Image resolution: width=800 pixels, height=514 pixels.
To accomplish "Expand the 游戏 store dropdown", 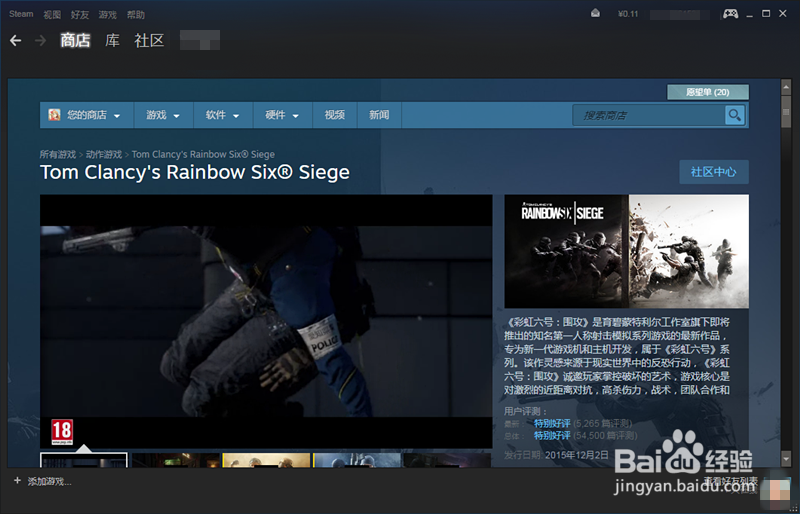I will click(163, 115).
